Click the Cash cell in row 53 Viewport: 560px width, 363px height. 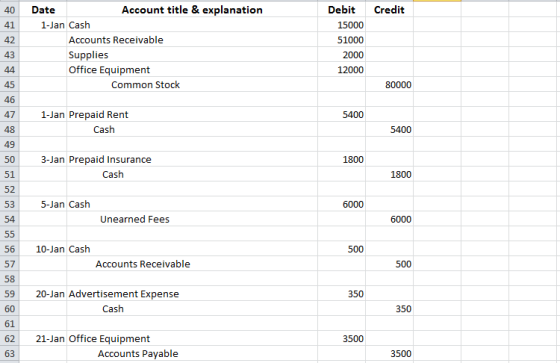192,204
